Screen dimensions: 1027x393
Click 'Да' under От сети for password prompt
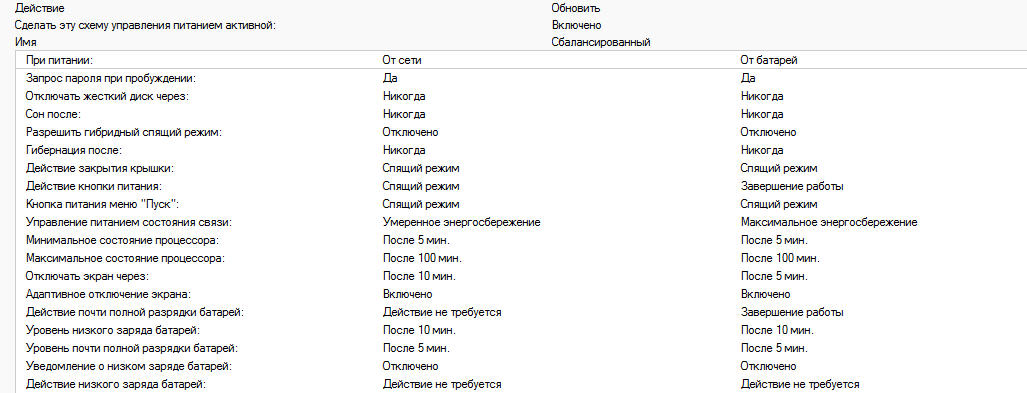(x=390, y=79)
